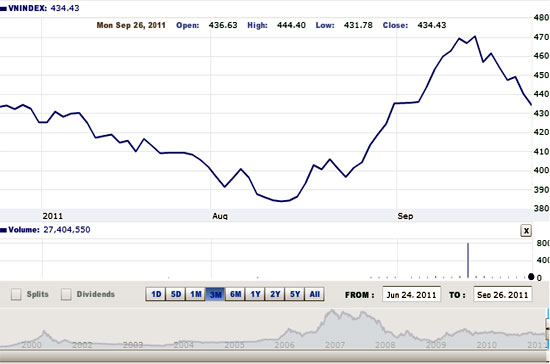The image size is (550, 364).
Task: Click the Sep label on the time axis
Action: click(x=405, y=216)
